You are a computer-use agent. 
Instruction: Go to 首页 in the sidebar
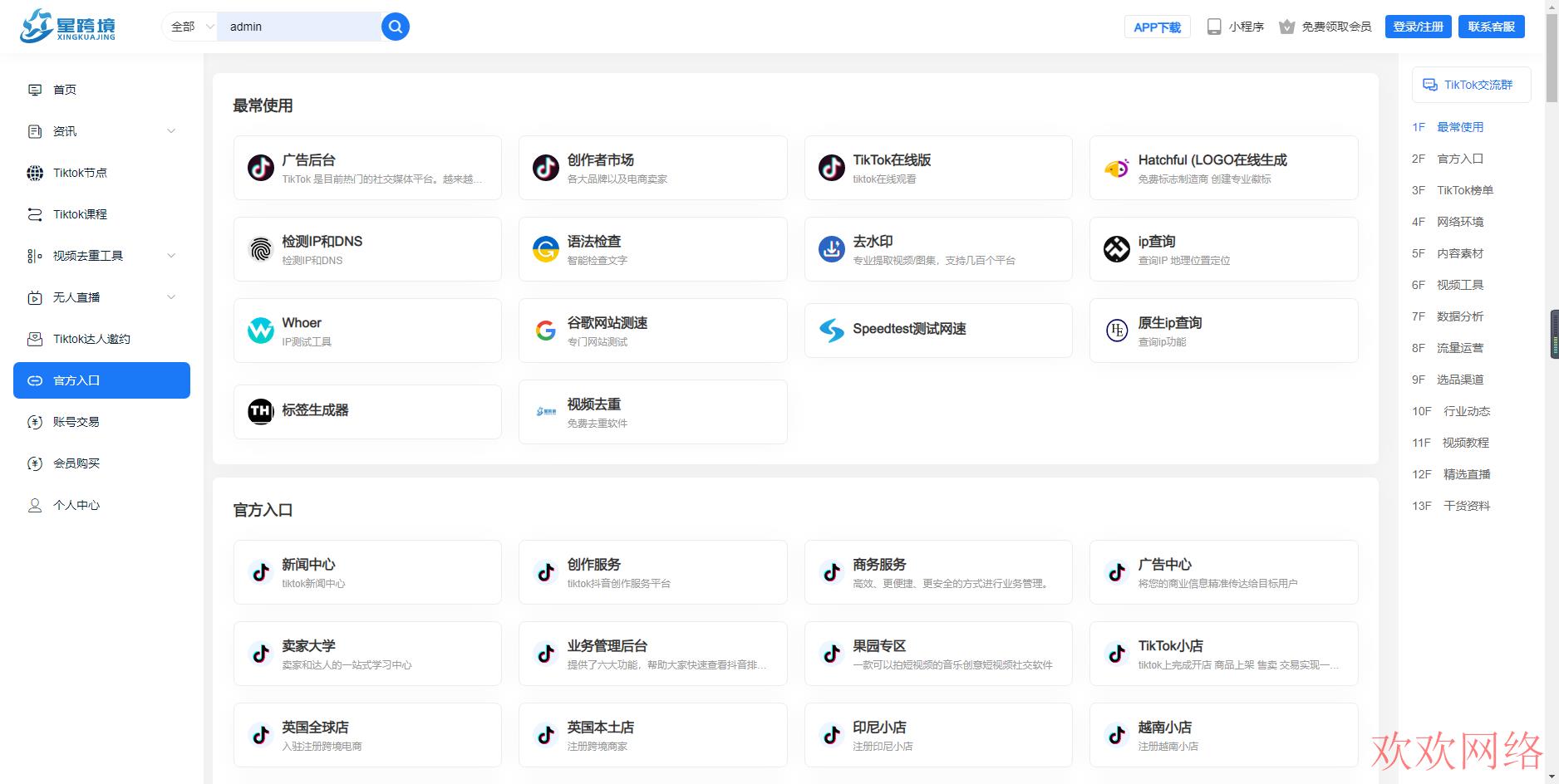click(x=101, y=90)
